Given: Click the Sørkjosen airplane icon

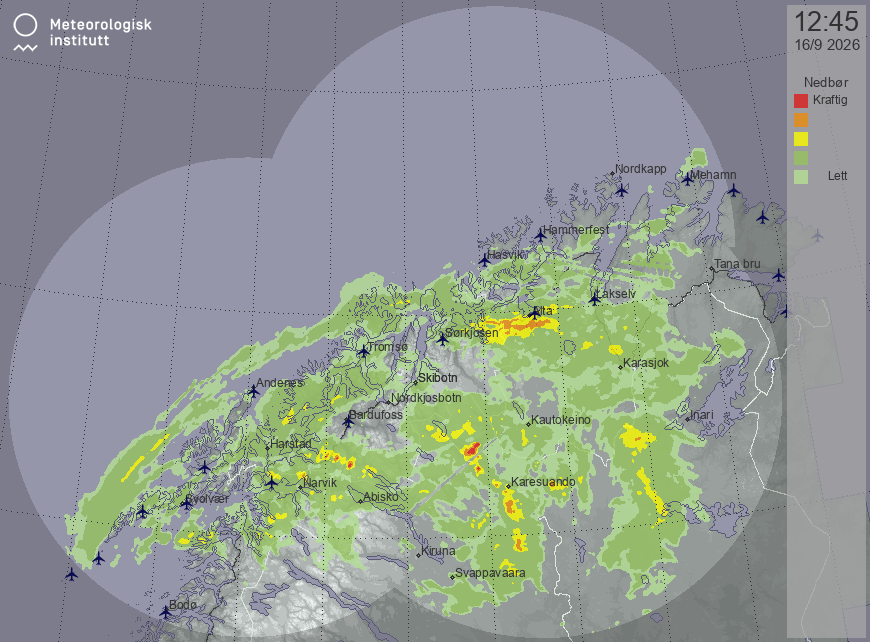Looking at the screenshot, I should (442, 338).
